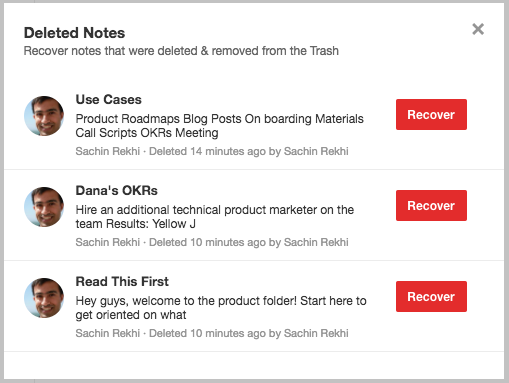Viewport: 509px width, 383px height.
Task: Open the Dana's OKRs note title
Action: tap(117, 191)
